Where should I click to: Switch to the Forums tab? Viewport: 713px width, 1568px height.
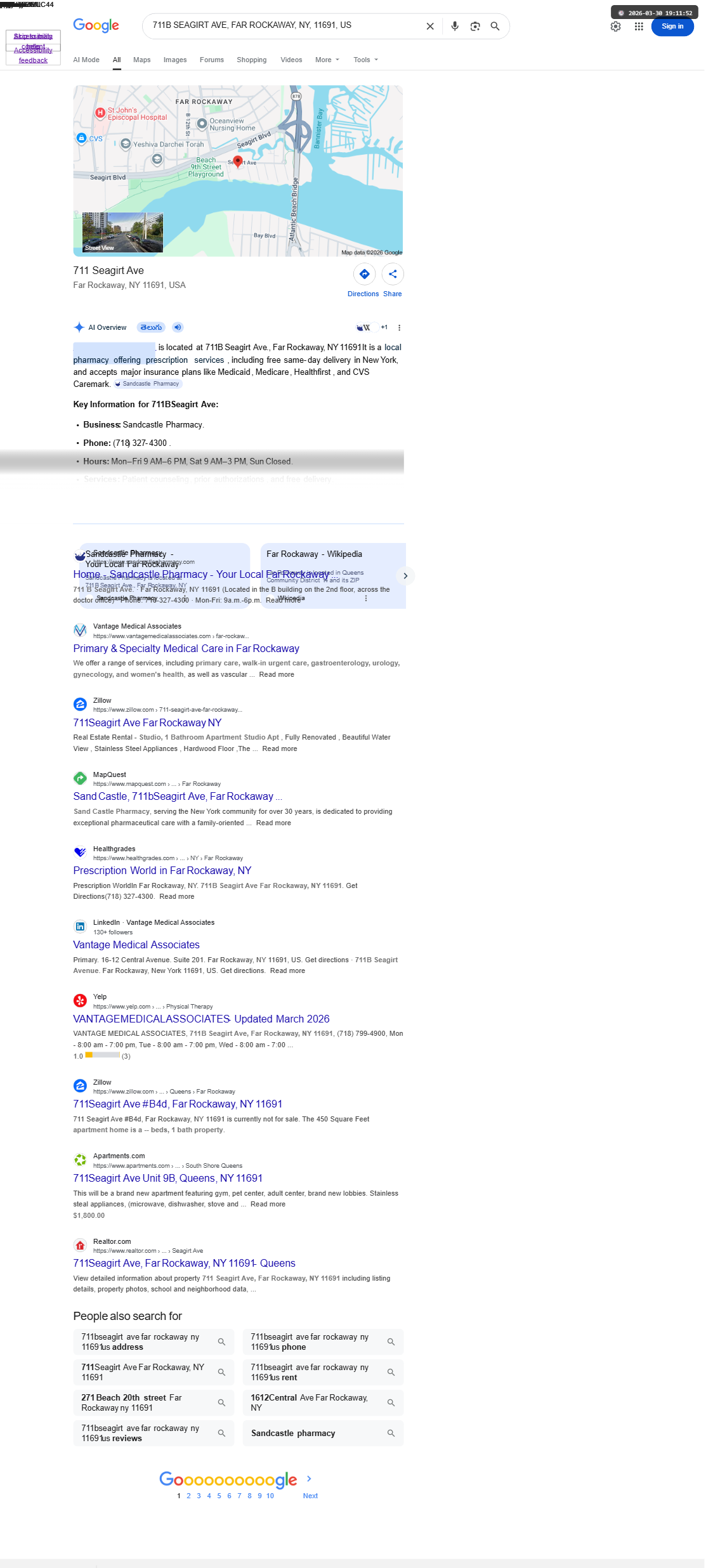(212, 60)
